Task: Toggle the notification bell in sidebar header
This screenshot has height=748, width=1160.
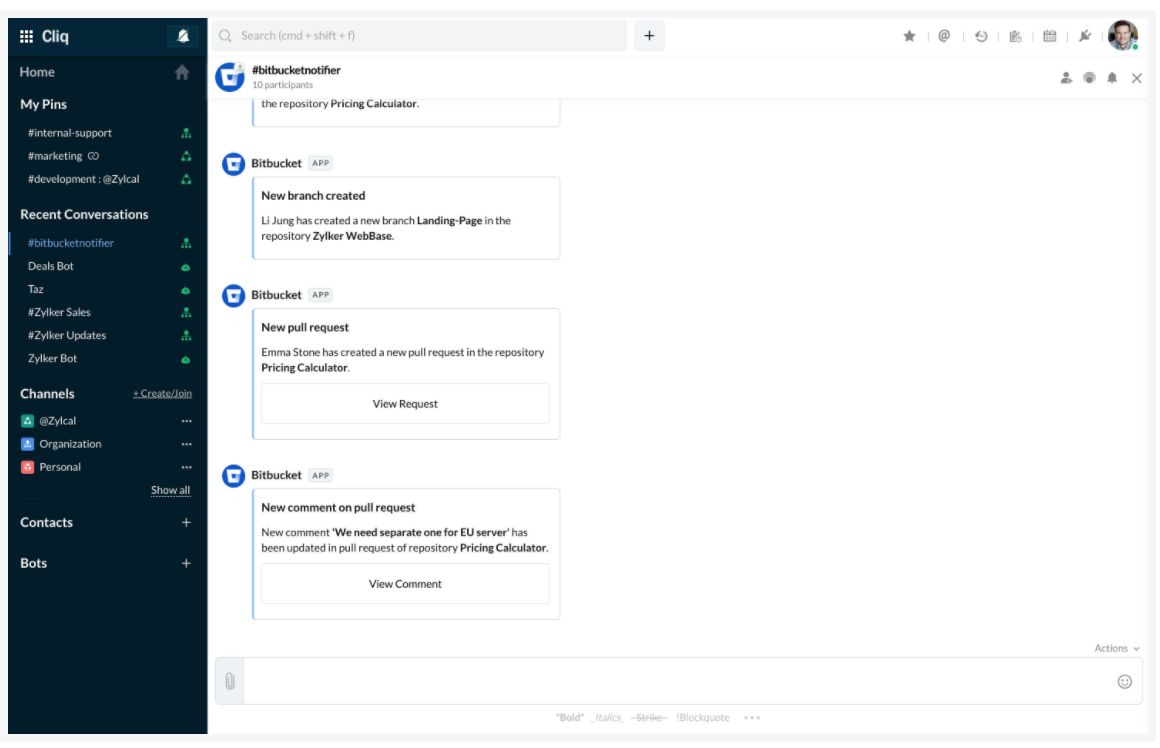Action: pos(183,36)
